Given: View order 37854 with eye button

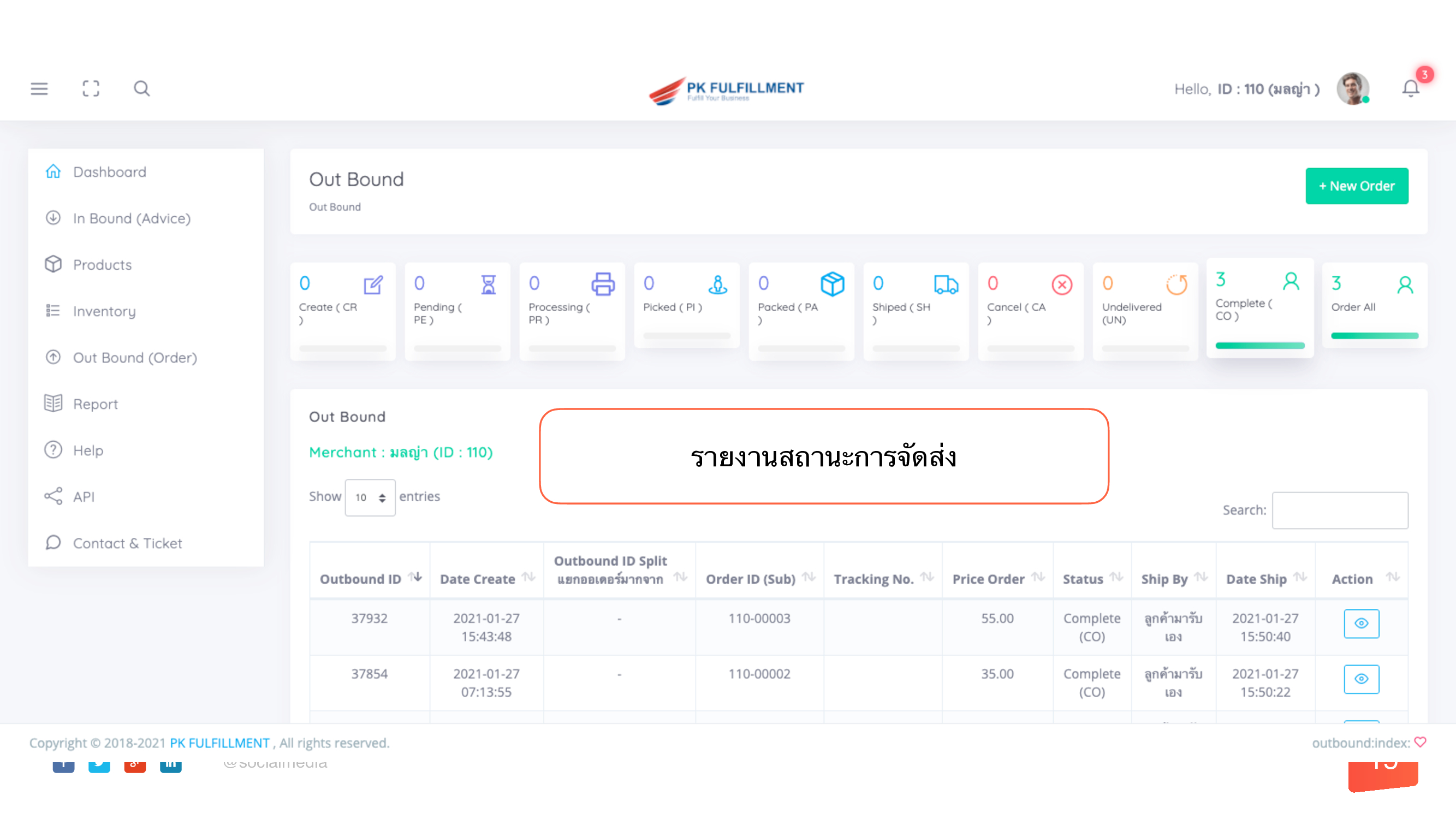Looking at the screenshot, I should (x=1360, y=678).
